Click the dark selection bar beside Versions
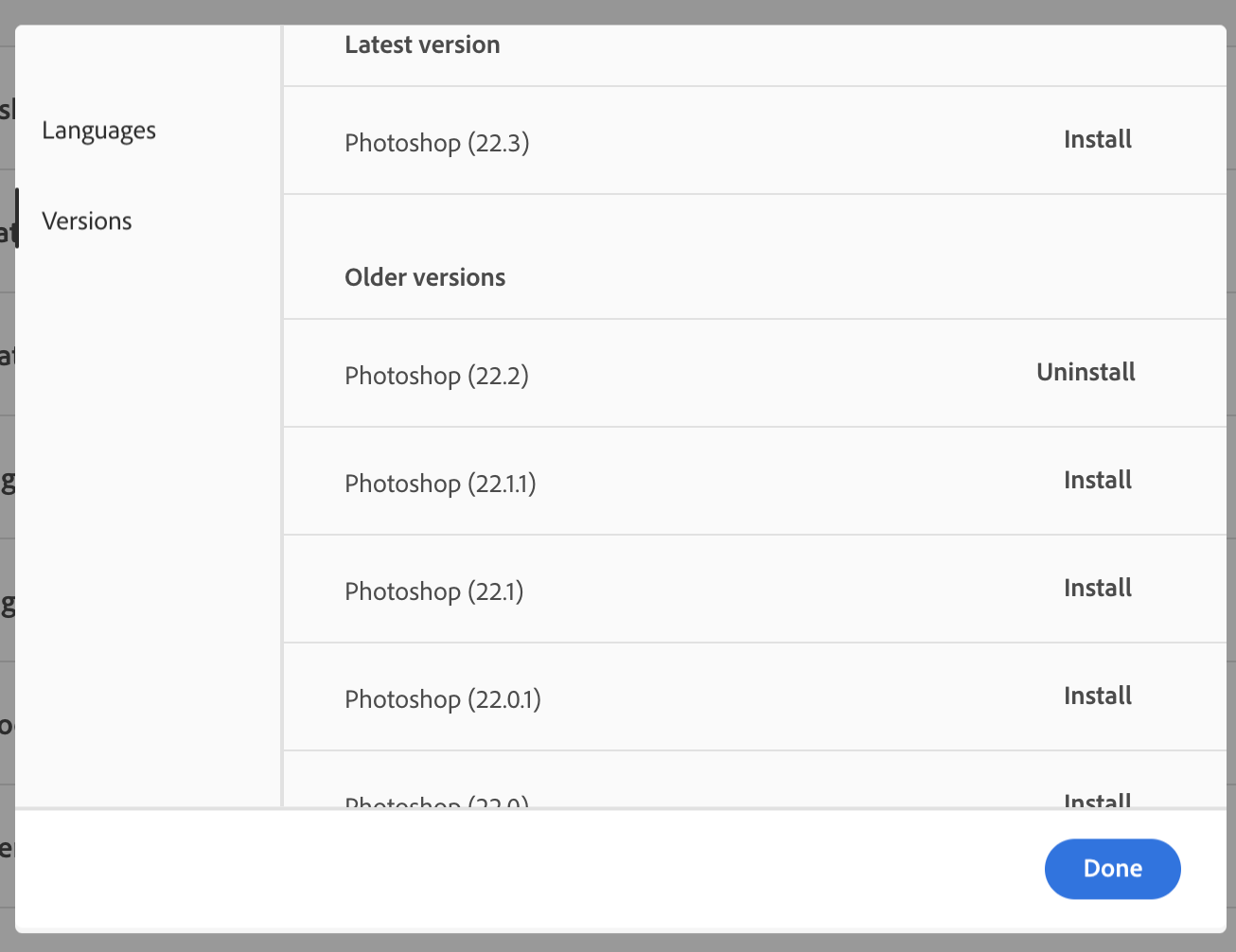The height and width of the screenshot is (952, 1236). point(17,218)
